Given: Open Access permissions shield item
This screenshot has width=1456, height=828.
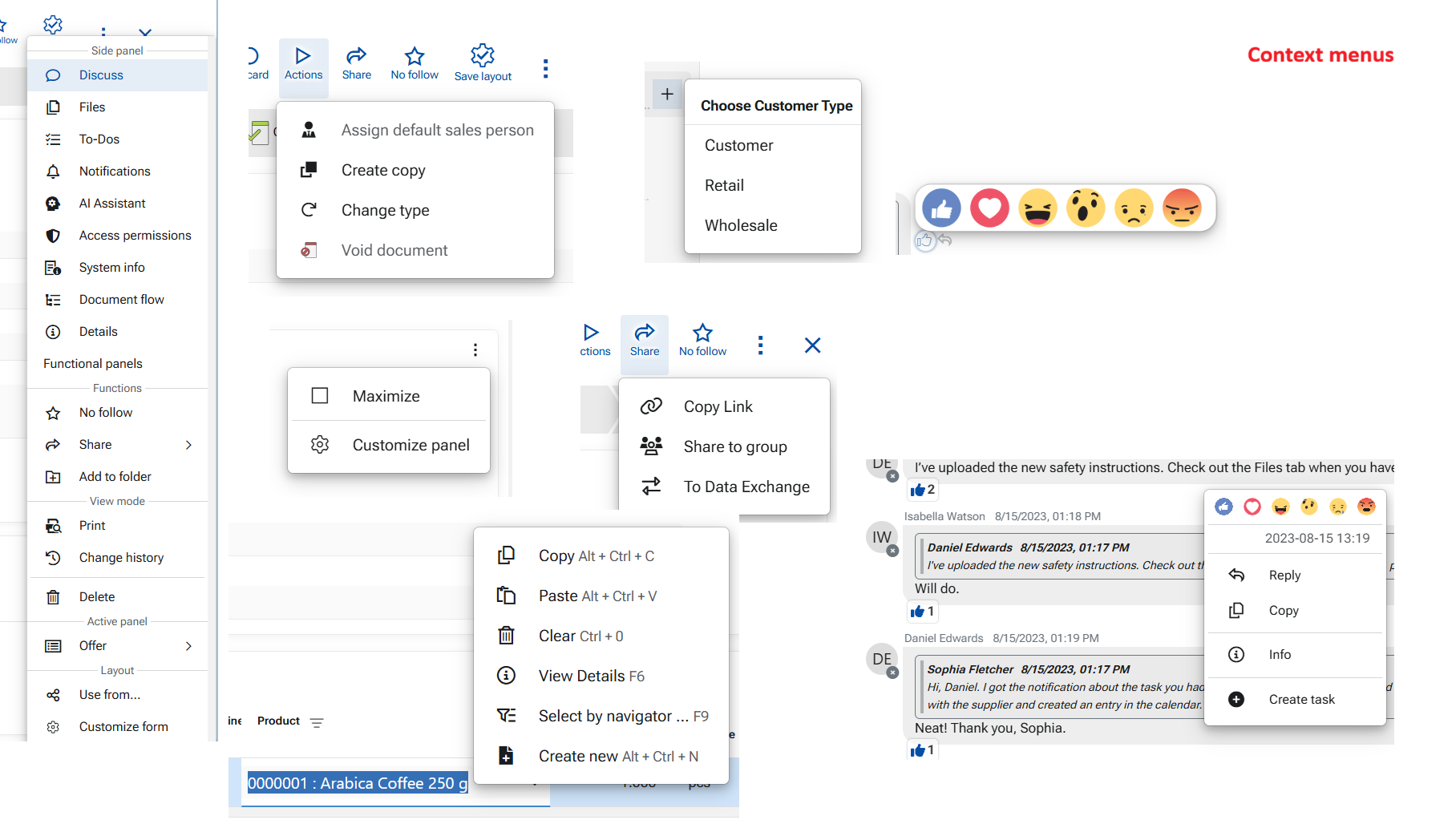Looking at the screenshot, I should coord(117,236).
